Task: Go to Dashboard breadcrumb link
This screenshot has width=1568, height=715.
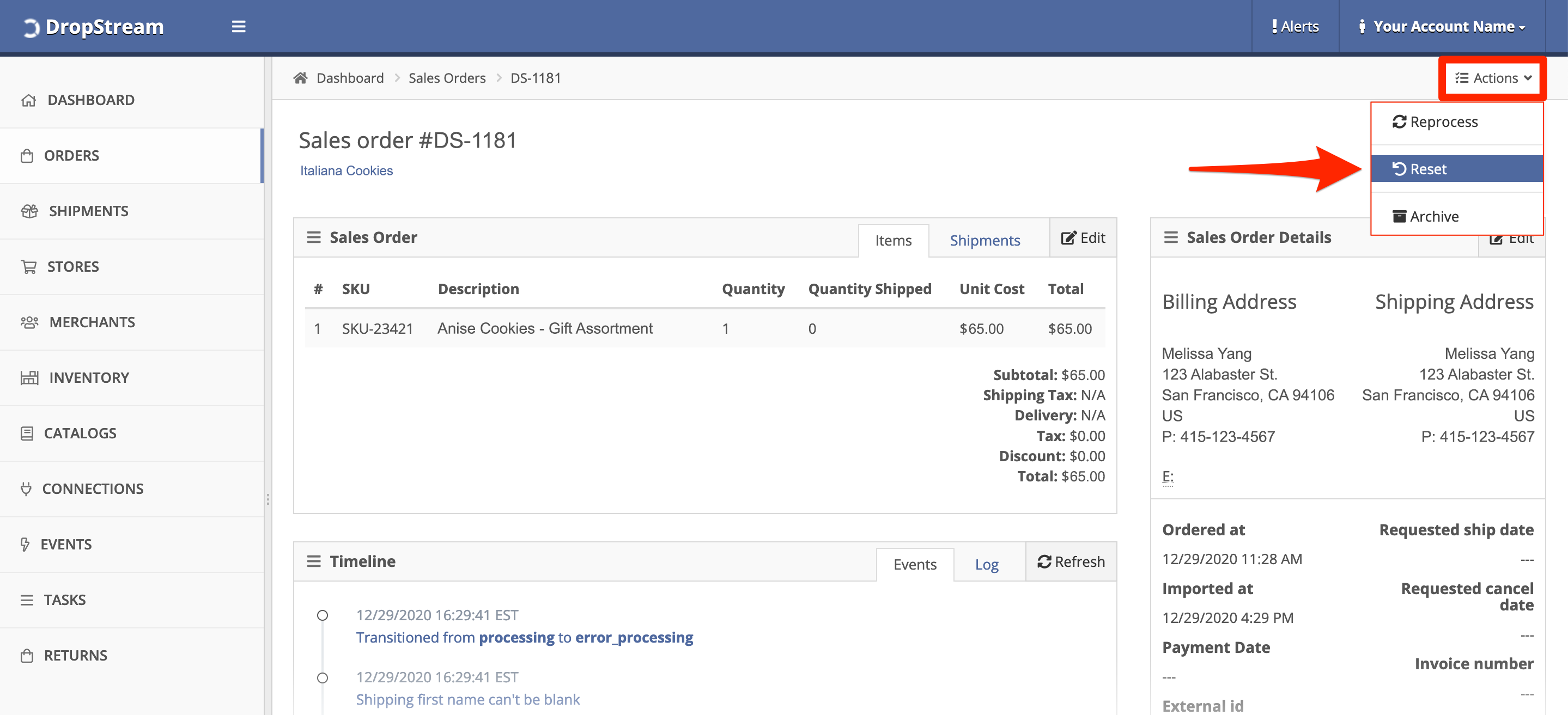Action: tap(350, 78)
